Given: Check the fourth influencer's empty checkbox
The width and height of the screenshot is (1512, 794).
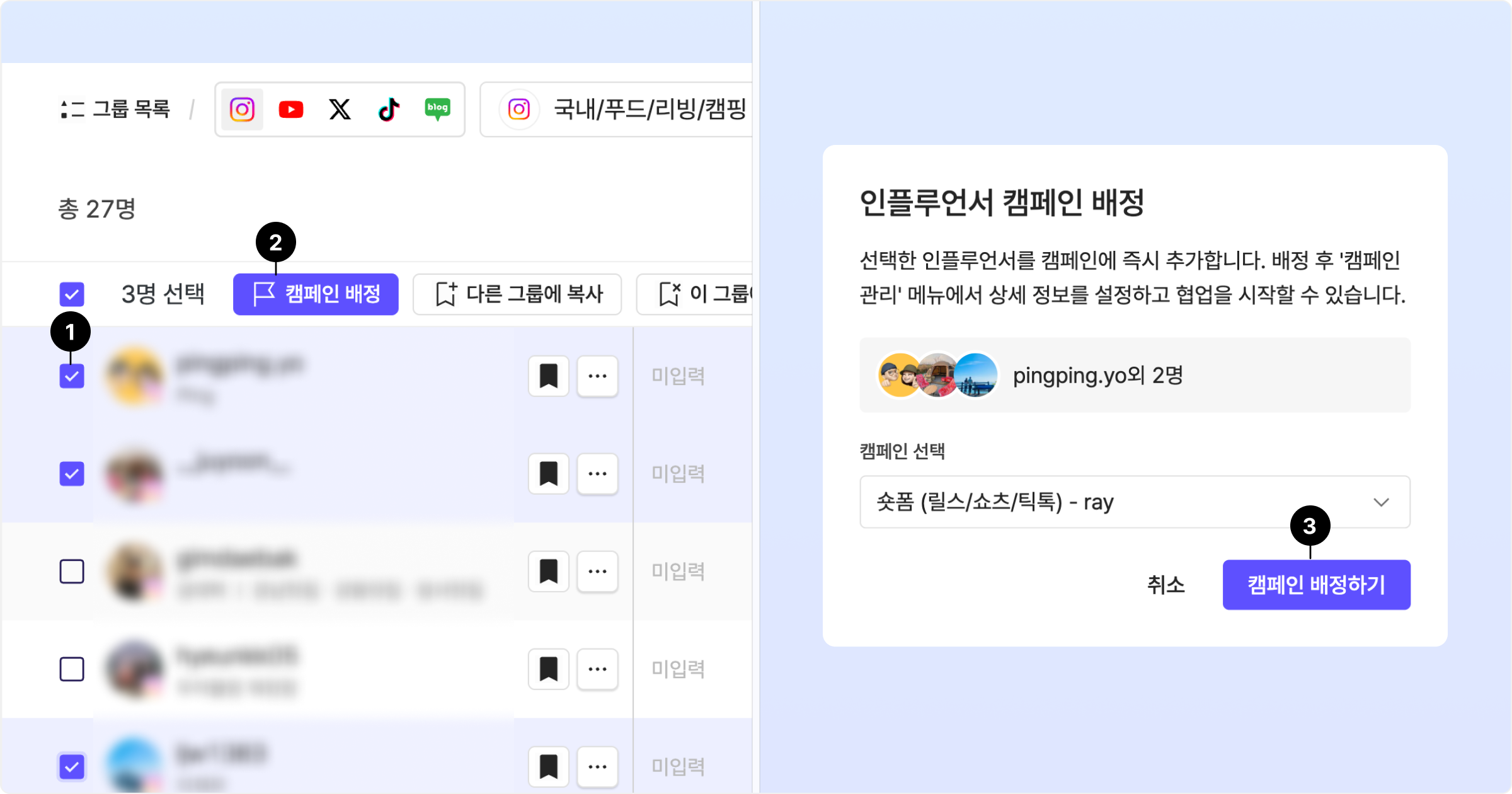Looking at the screenshot, I should pyautogui.click(x=72, y=669).
